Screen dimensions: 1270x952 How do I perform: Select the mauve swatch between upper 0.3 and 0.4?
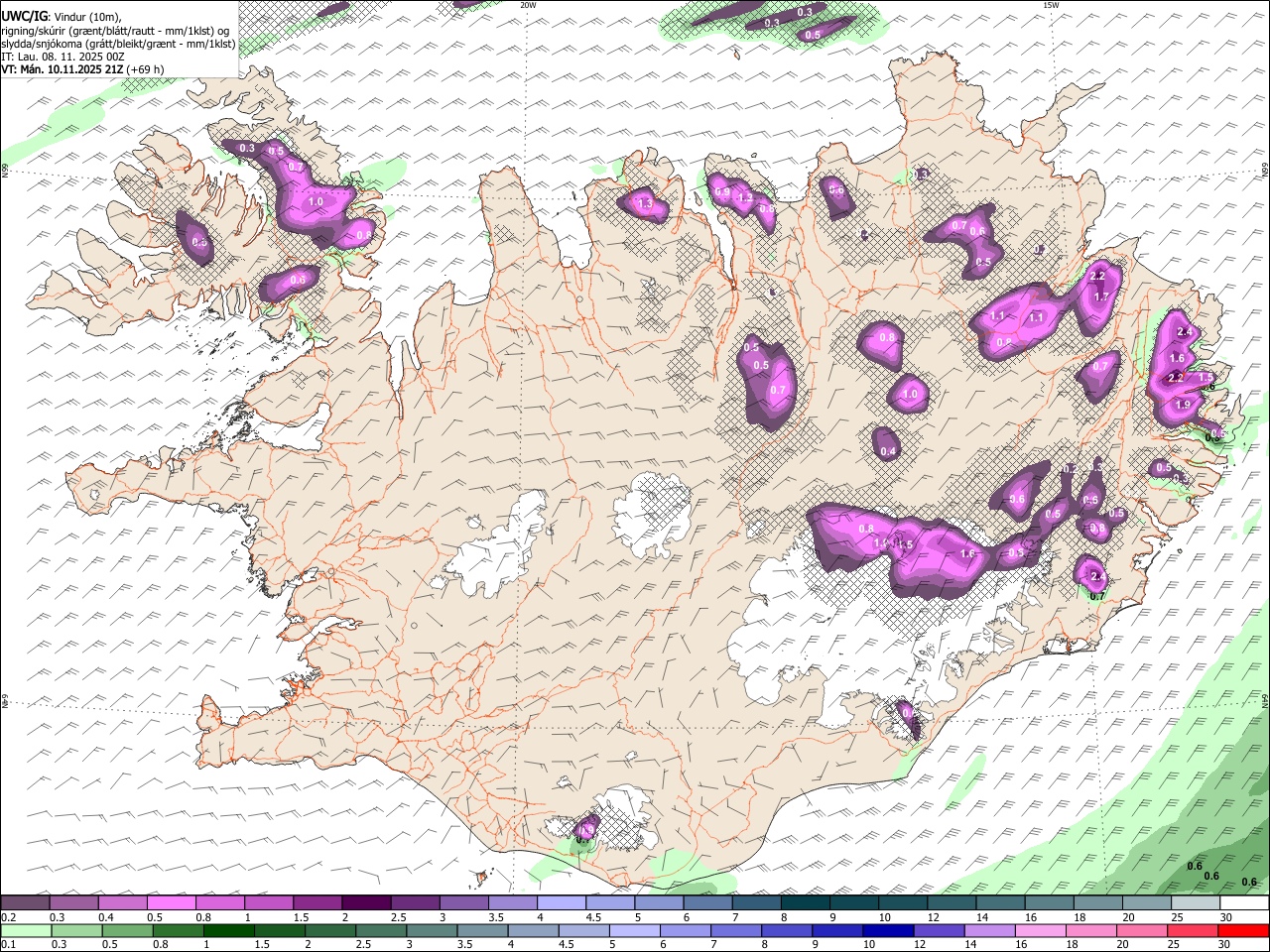click(x=73, y=903)
